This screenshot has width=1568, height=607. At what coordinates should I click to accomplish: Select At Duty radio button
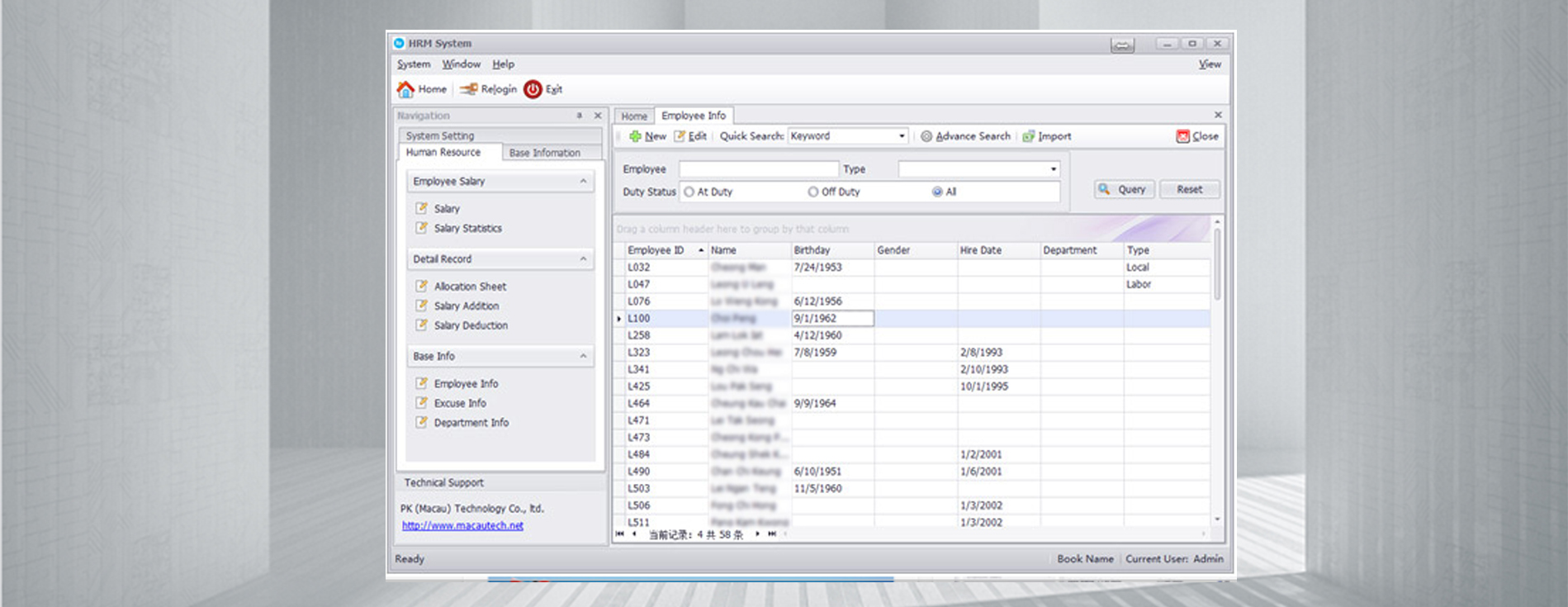[689, 192]
